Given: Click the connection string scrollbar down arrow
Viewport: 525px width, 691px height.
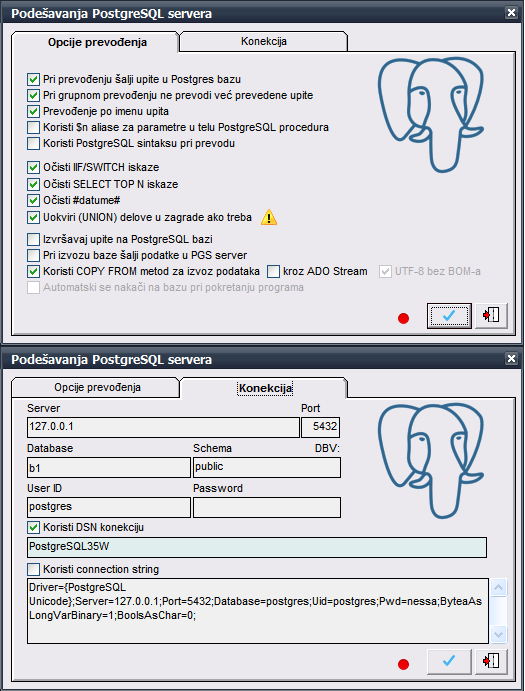Looking at the screenshot, I should tap(499, 634).
